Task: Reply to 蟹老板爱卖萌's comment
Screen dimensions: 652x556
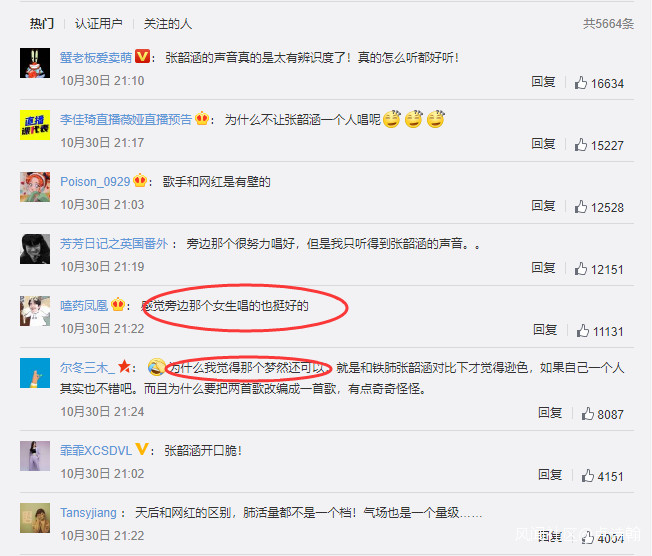Action: click(x=543, y=82)
